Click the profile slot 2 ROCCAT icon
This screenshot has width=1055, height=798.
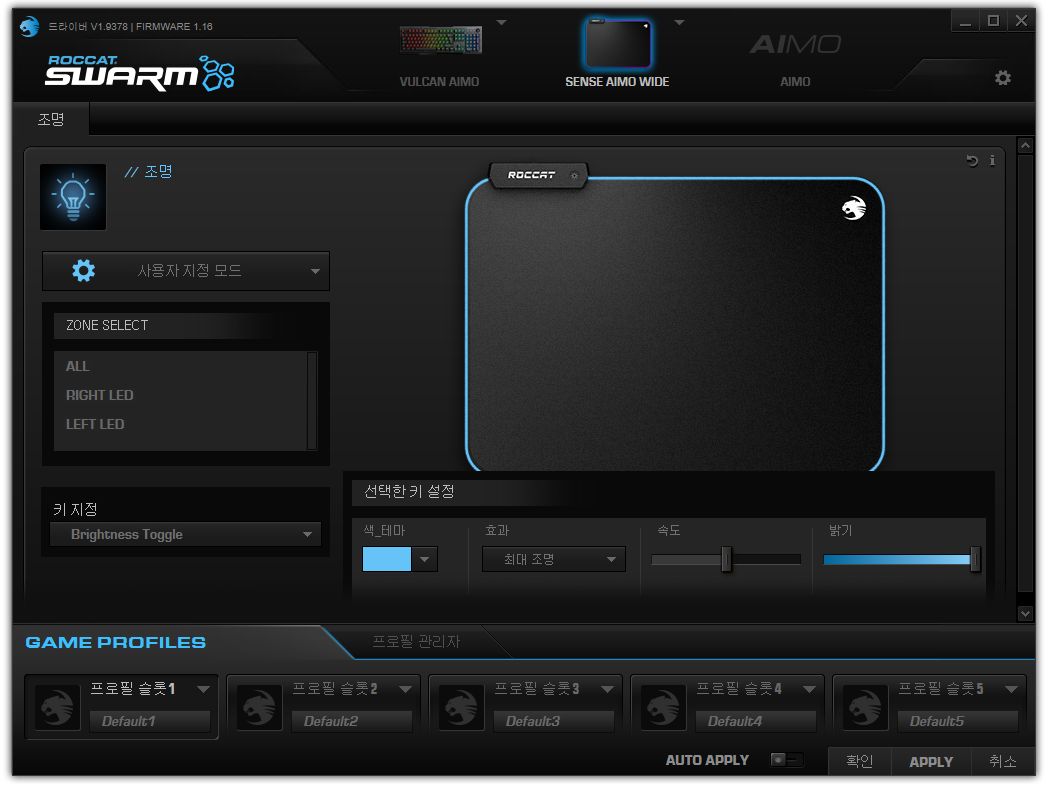pos(260,707)
